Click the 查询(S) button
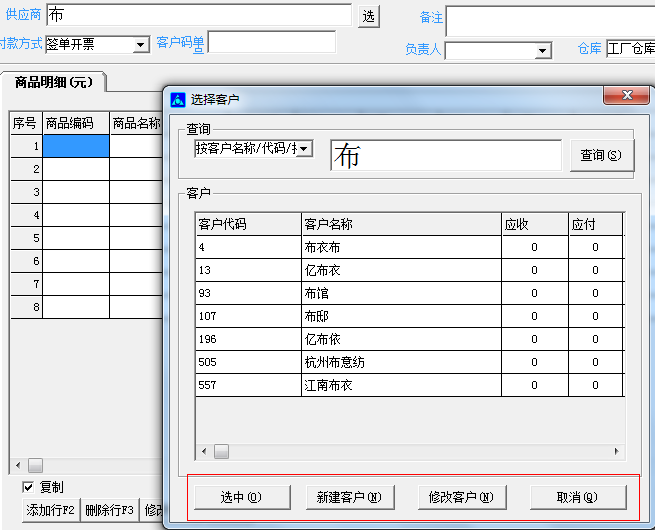Screen dimensions: 655x530 click(x=602, y=155)
